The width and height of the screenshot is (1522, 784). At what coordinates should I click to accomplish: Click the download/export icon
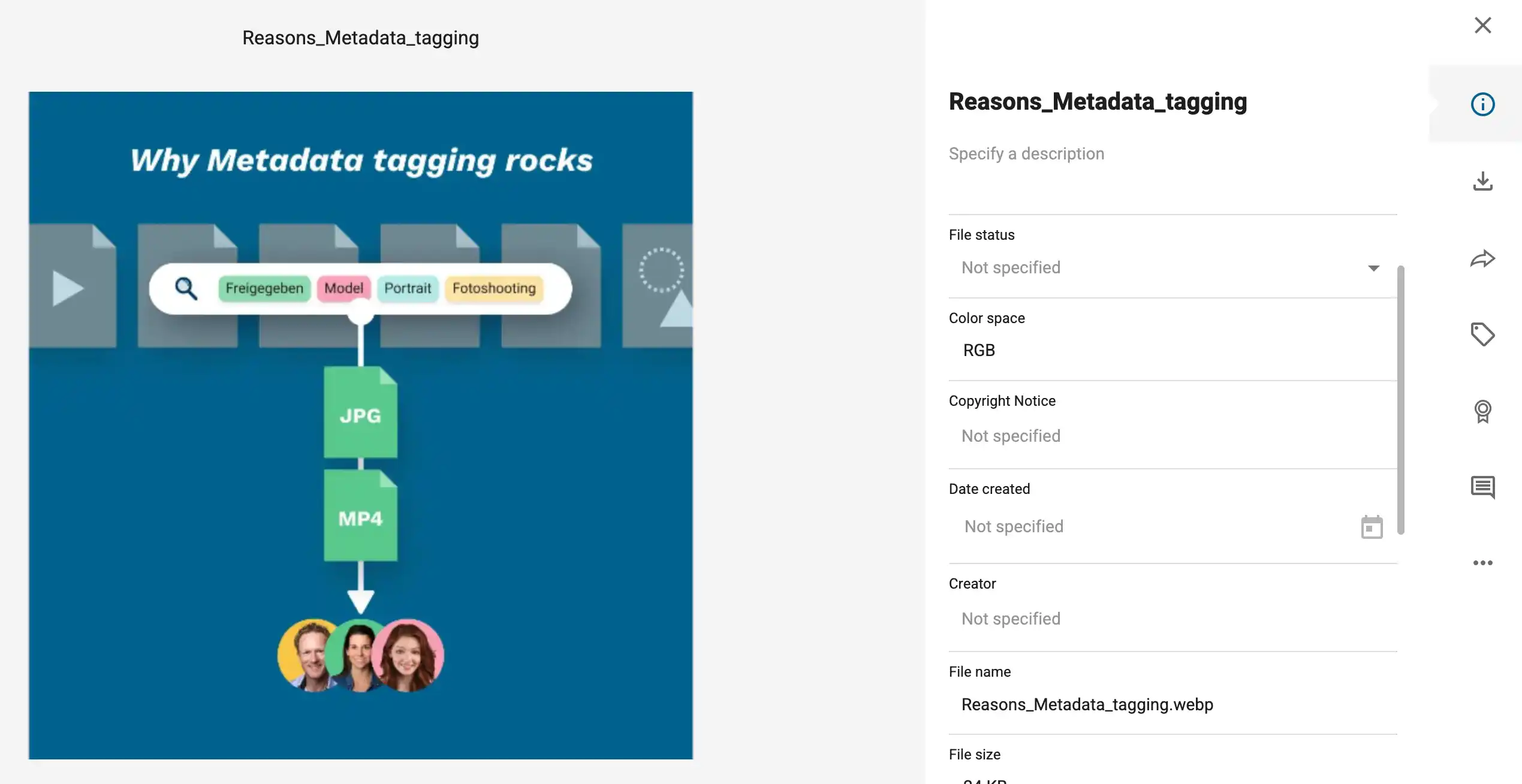tap(1483, 181)
